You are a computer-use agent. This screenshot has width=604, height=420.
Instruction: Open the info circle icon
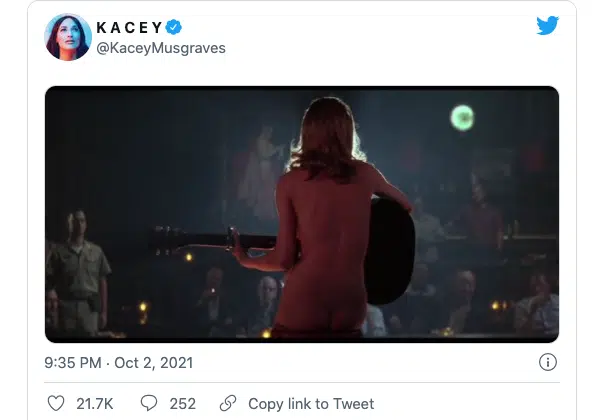[x=547, y=361]
